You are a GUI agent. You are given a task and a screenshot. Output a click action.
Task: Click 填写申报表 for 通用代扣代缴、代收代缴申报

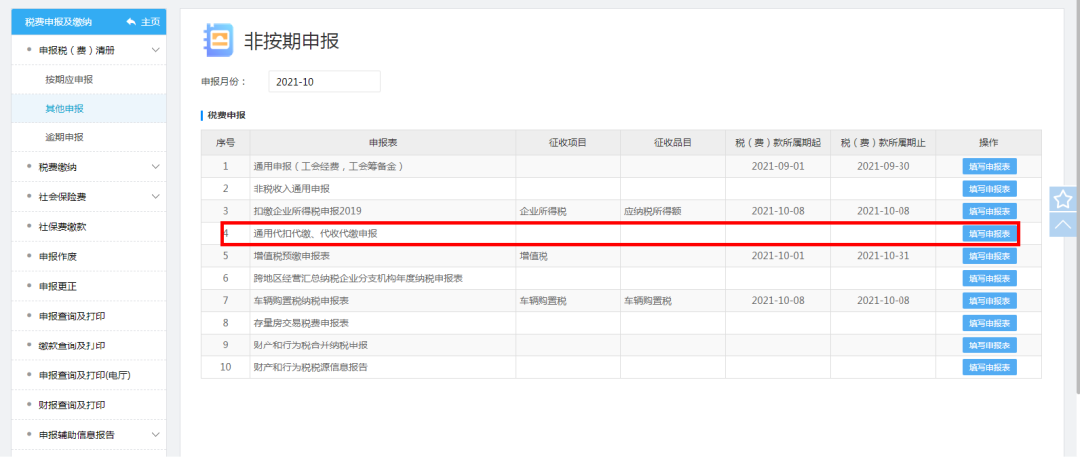point(989,233)
